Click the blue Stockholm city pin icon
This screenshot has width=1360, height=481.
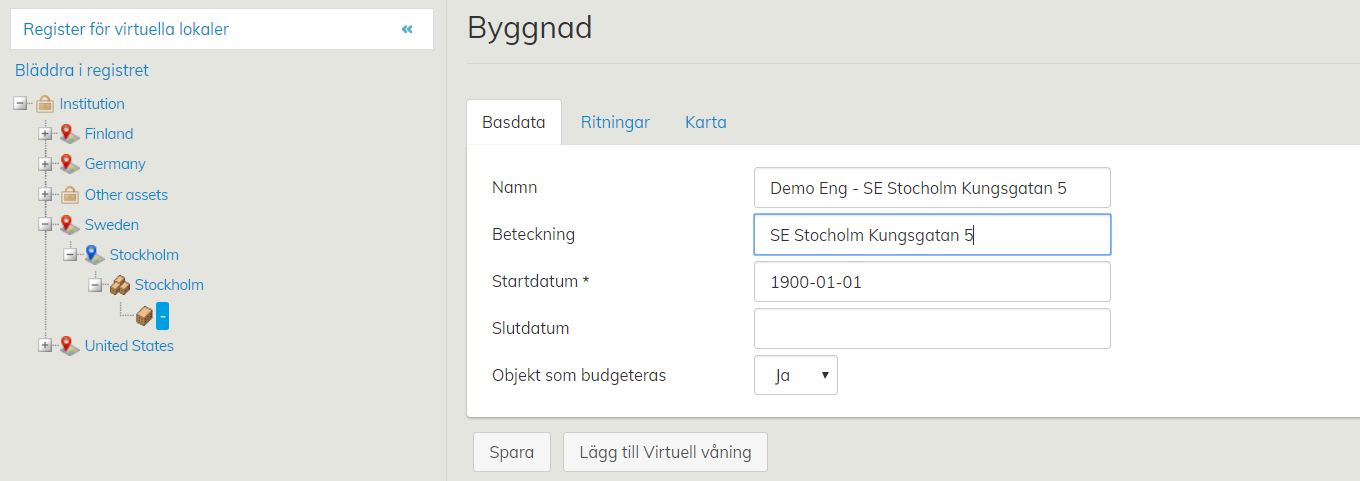[94, 255]
